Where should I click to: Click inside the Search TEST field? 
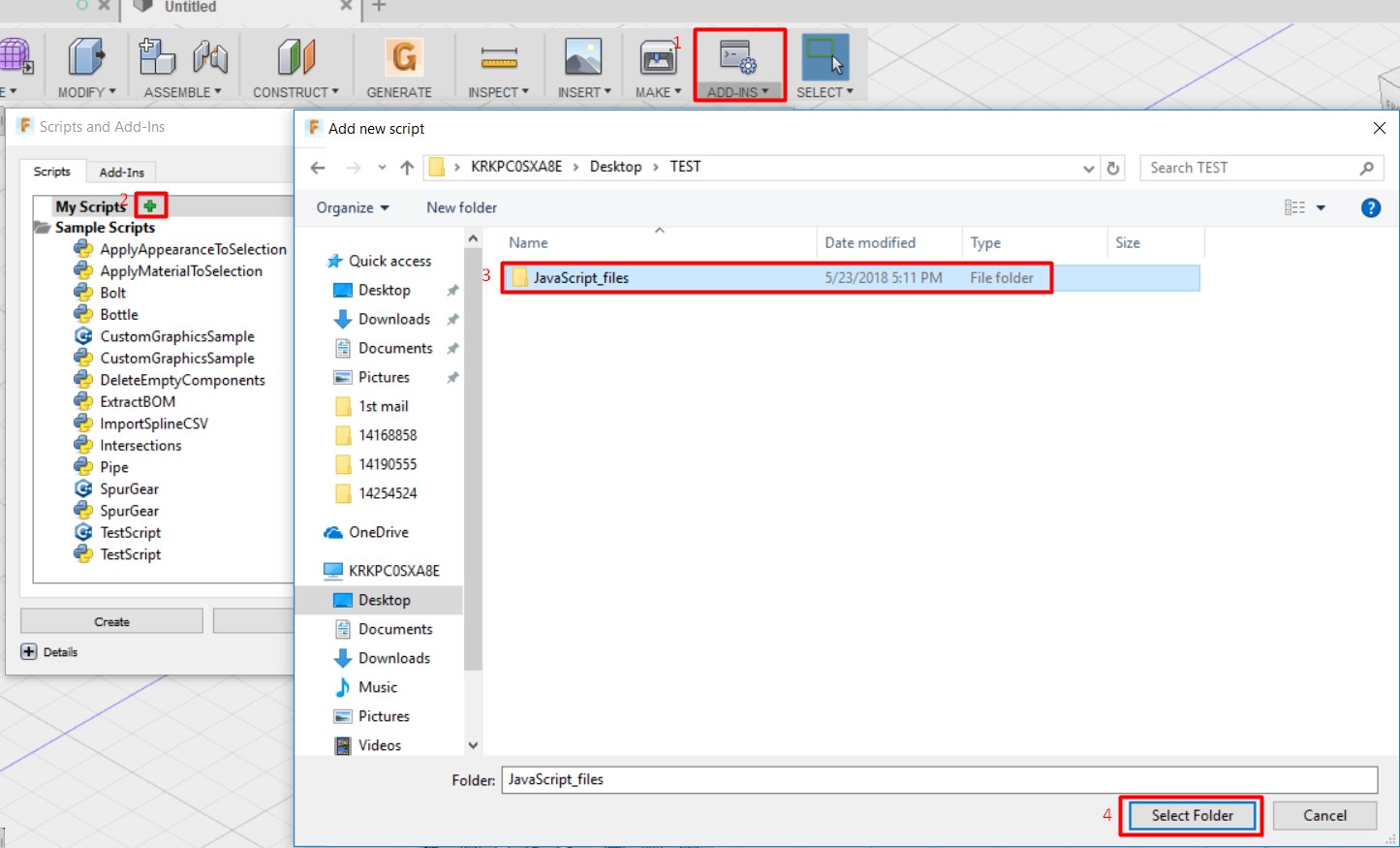pyautogui.click(x=1250, y=167)
